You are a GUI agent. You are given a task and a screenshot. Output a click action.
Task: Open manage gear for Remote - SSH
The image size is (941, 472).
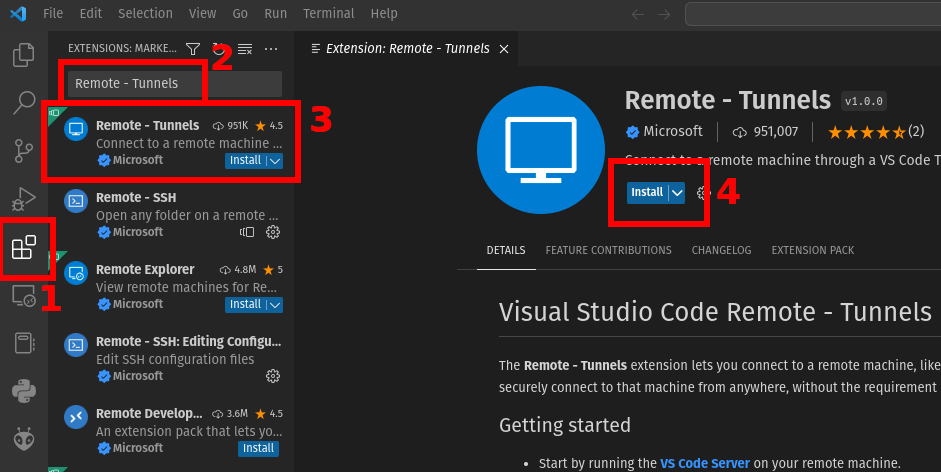pyautogui.click(x=272, y=232)
